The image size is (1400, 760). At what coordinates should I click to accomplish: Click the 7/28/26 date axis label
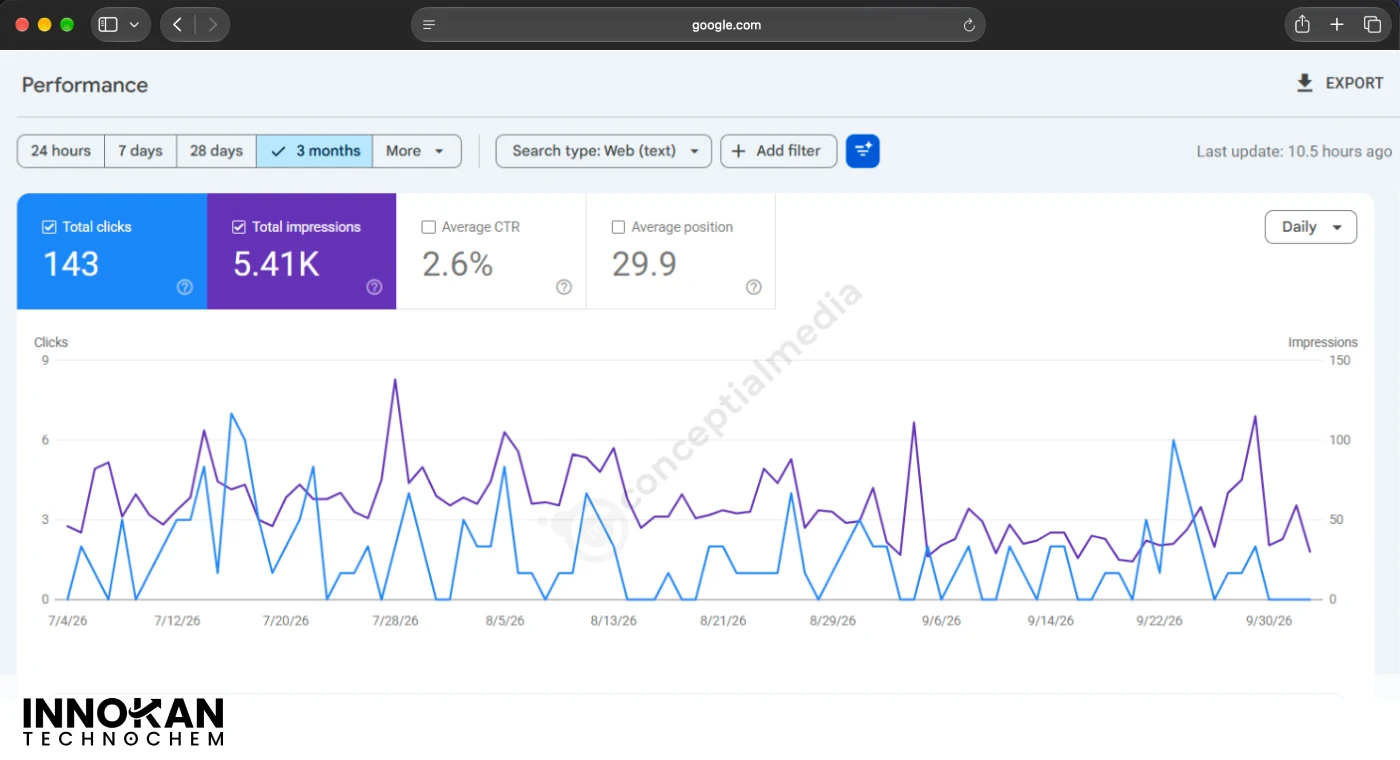tap(395, 621)
